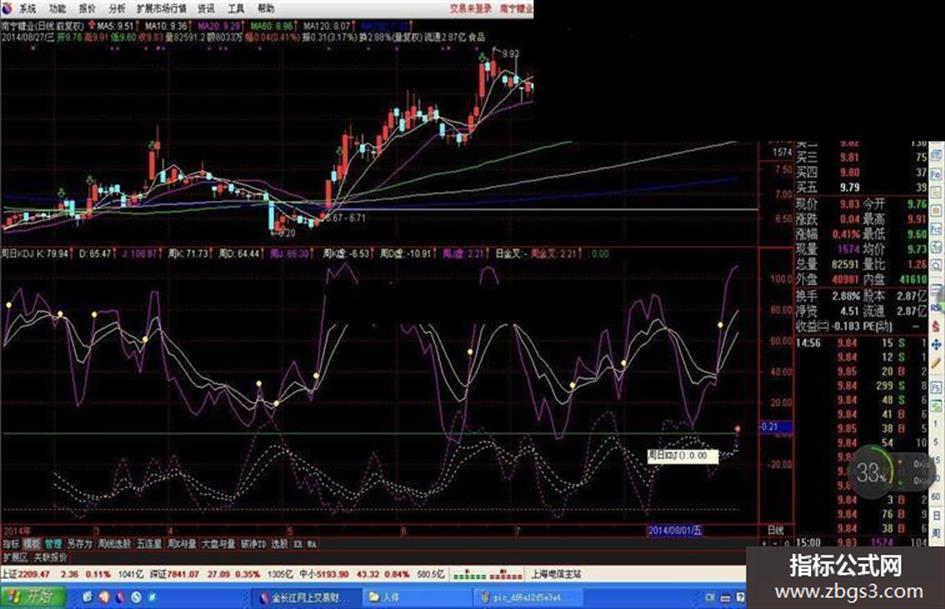Screen dimensions: 945x609
Task: Click the 买五 9.79 order row
Action: coord(861,188)
